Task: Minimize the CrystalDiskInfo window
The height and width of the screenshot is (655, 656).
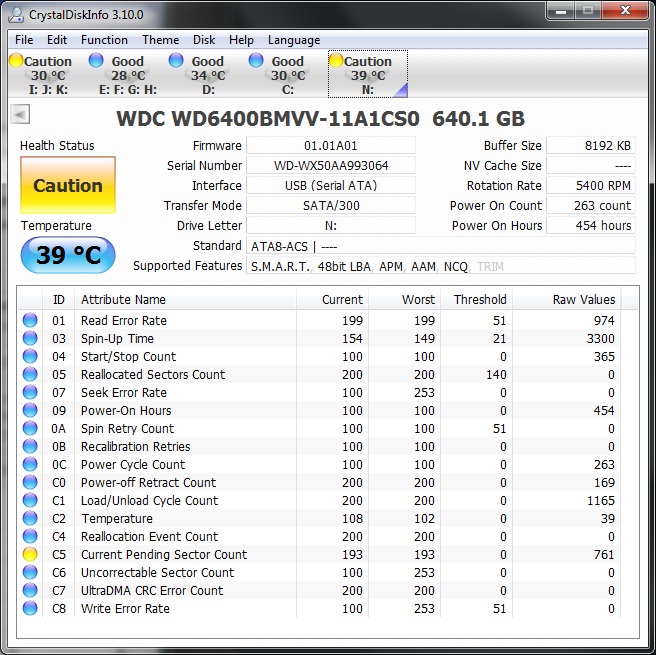Action: point(561,11)
